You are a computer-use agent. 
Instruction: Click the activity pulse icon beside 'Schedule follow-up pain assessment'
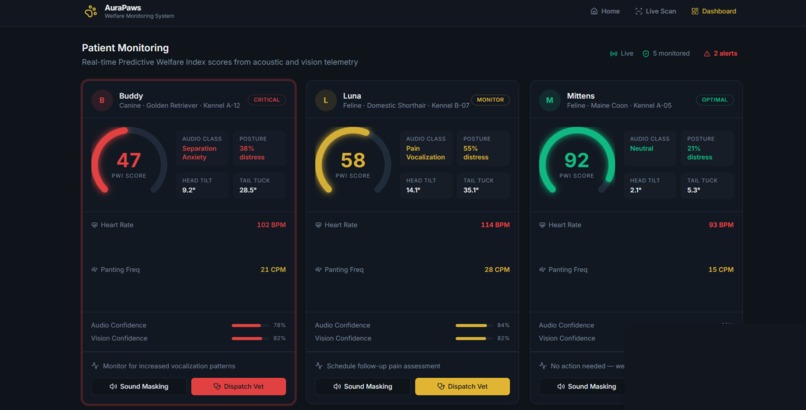(319, 366)
